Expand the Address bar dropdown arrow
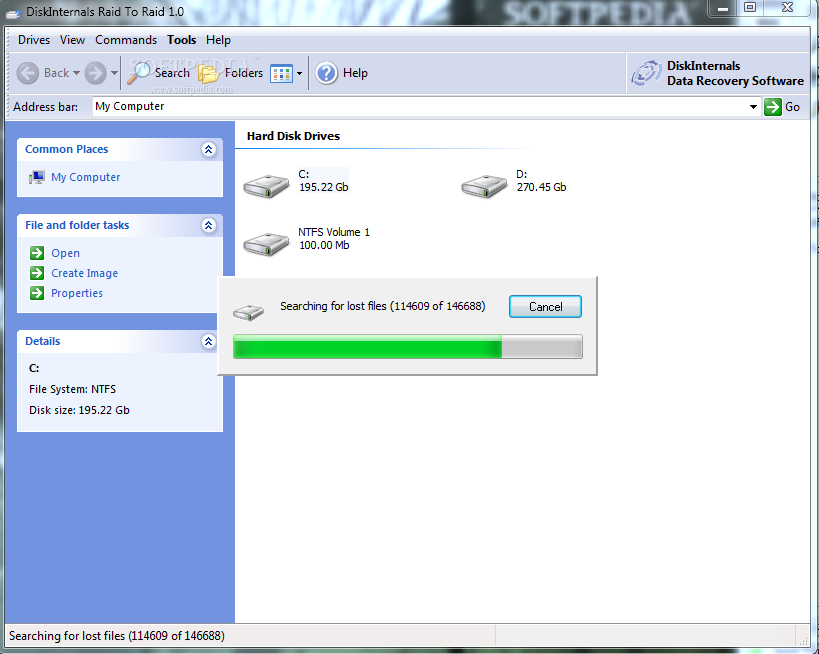Viewport: 819px width, 654px height. 753,107
